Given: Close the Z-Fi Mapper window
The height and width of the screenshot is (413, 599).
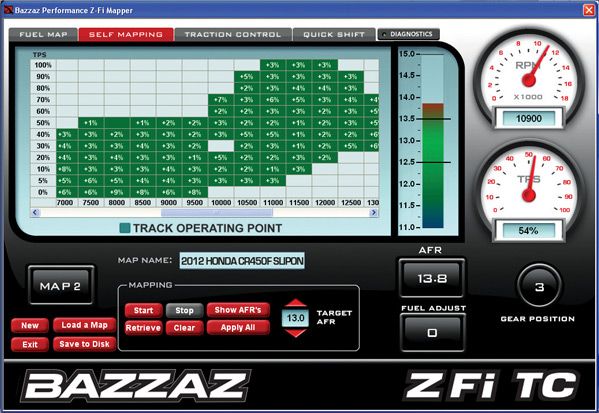Looking at the screenshot, I should (x=589, y=10).
